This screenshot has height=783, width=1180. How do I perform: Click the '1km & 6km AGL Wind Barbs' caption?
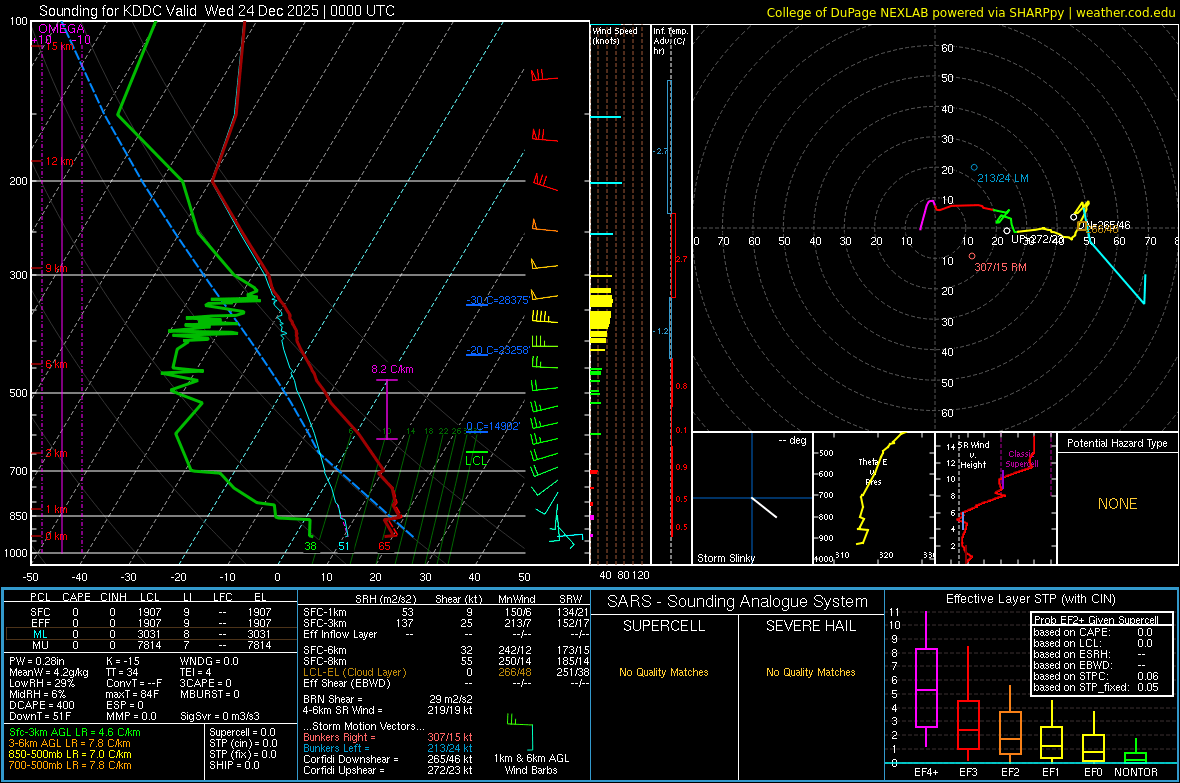(531, 764)
